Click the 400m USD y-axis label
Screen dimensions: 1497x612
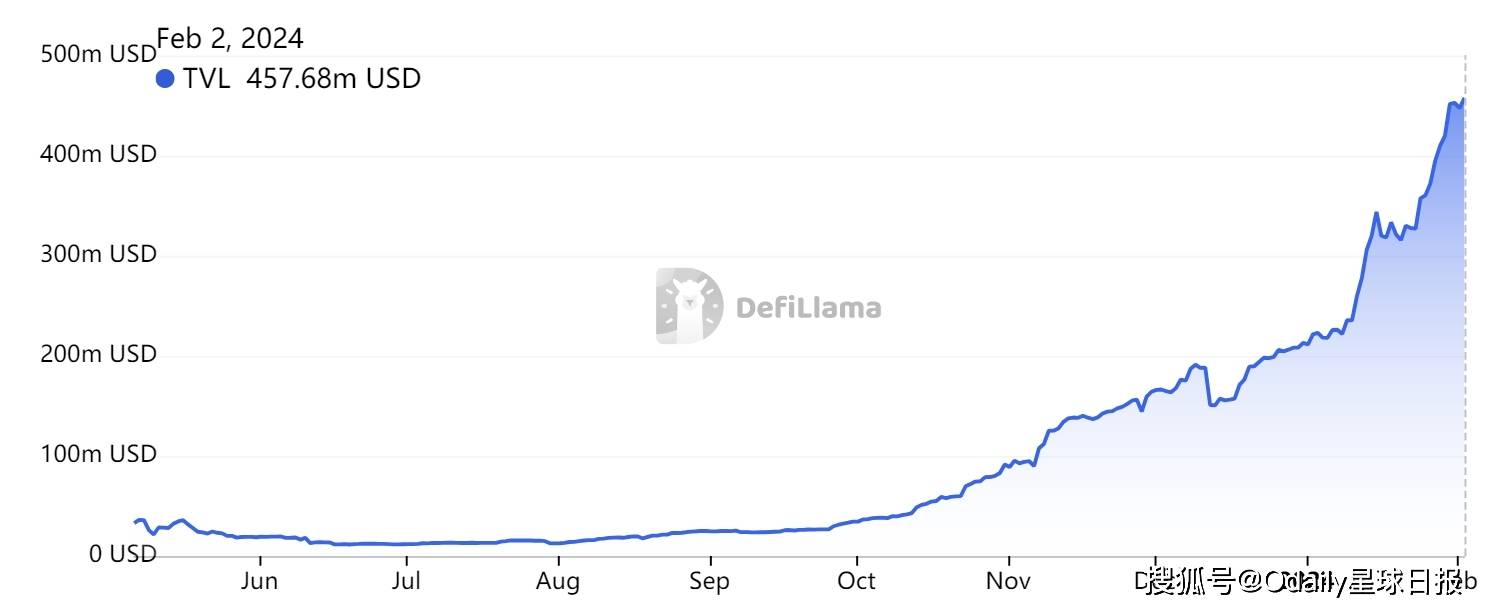[98, 154]
